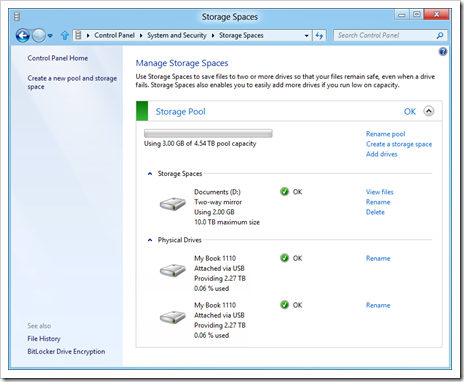Click OK status icon for Documents (D:)
Viewport: 464px width, 382px height.
pos(284,192)
